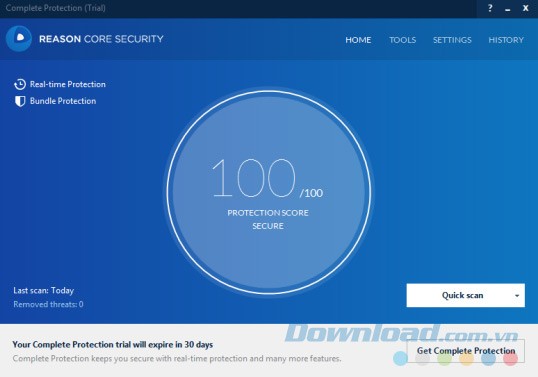Click the 100 protection score circle
Viewport: 538px width, 377px height.
[269, 192]
